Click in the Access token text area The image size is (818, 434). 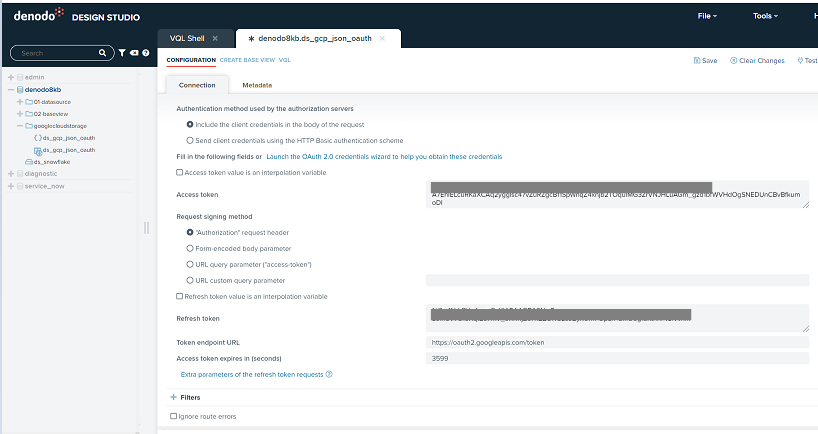618,195
